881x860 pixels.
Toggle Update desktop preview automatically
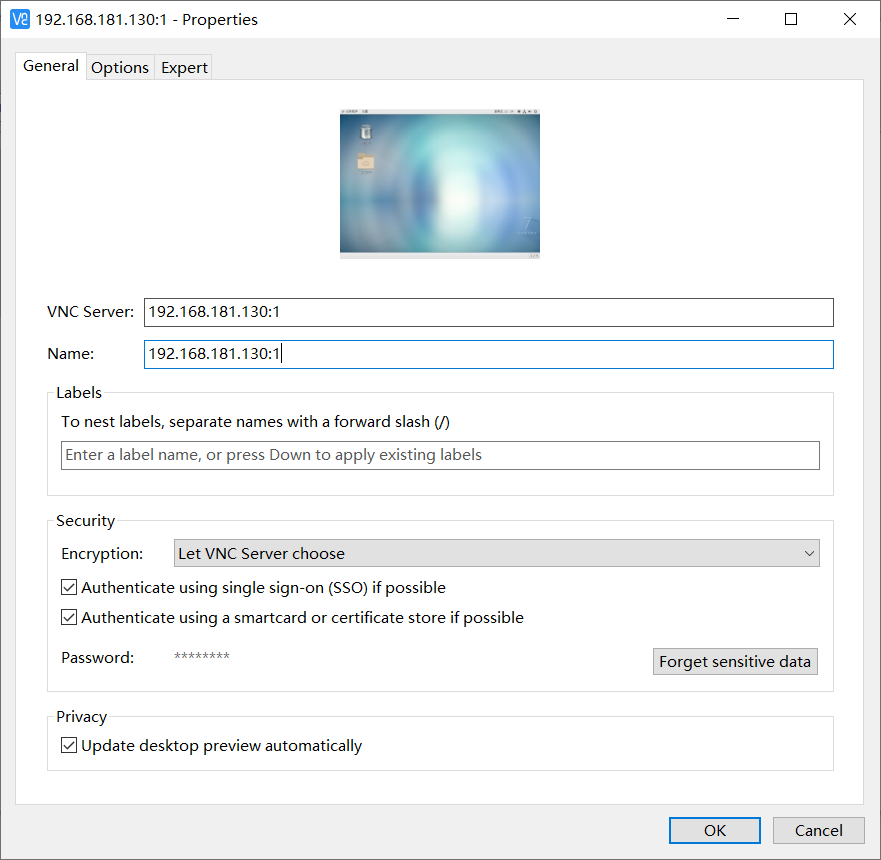pyautogui.click(x=69, y=746)
